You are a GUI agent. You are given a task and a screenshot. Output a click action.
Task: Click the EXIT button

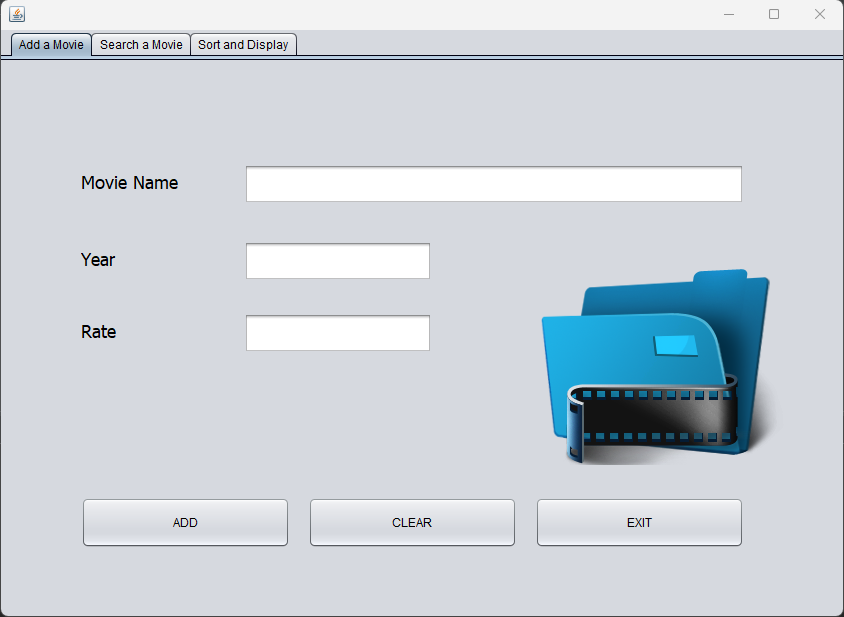[639, 523]
